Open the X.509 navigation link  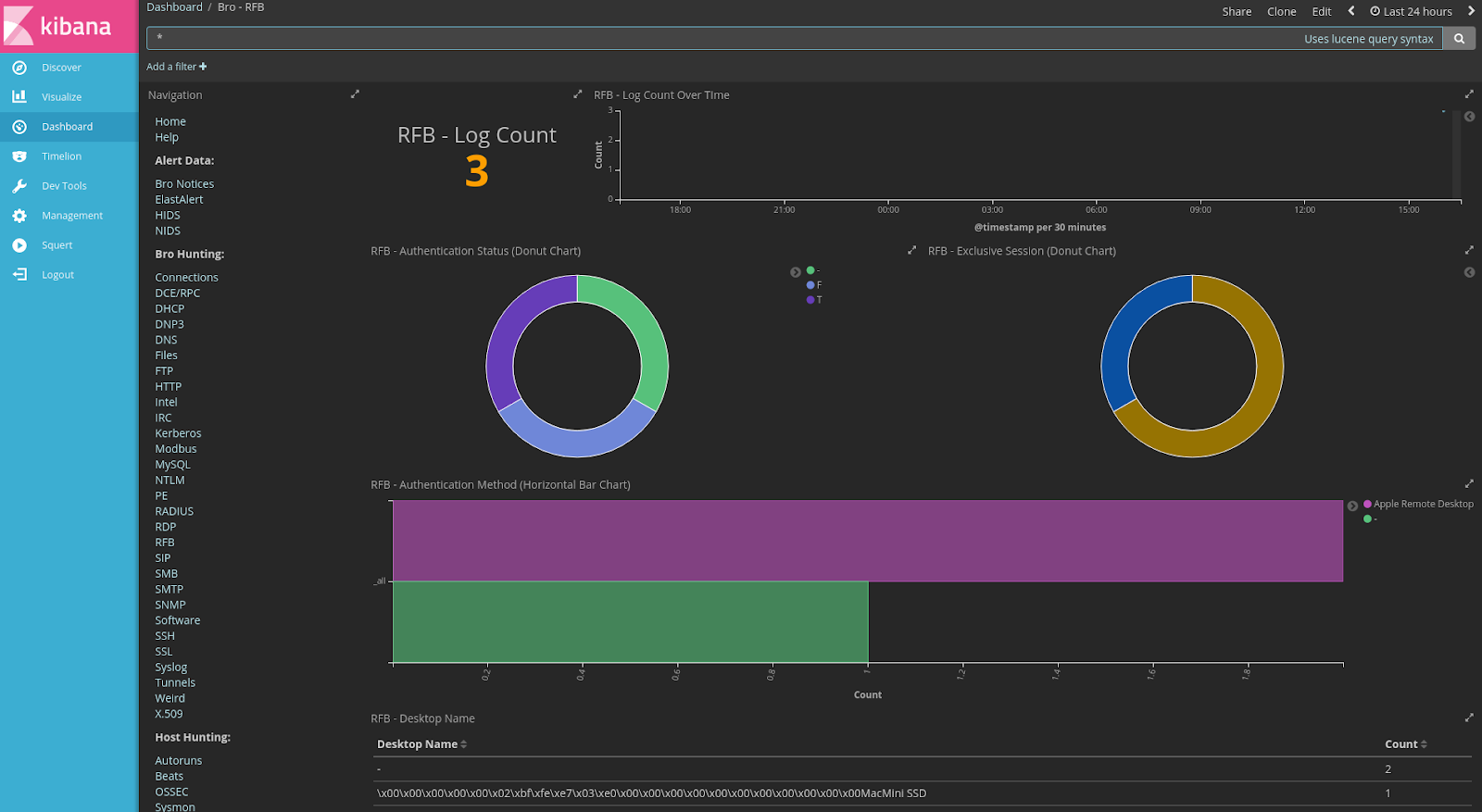tap(169, 714)
